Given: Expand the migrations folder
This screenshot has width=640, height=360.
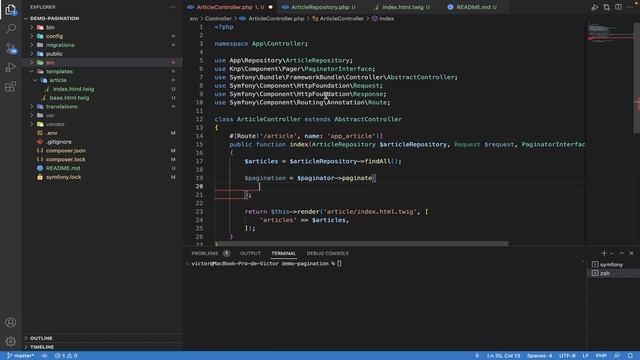Looking at the screenshot, I should [x=31, y=45].
